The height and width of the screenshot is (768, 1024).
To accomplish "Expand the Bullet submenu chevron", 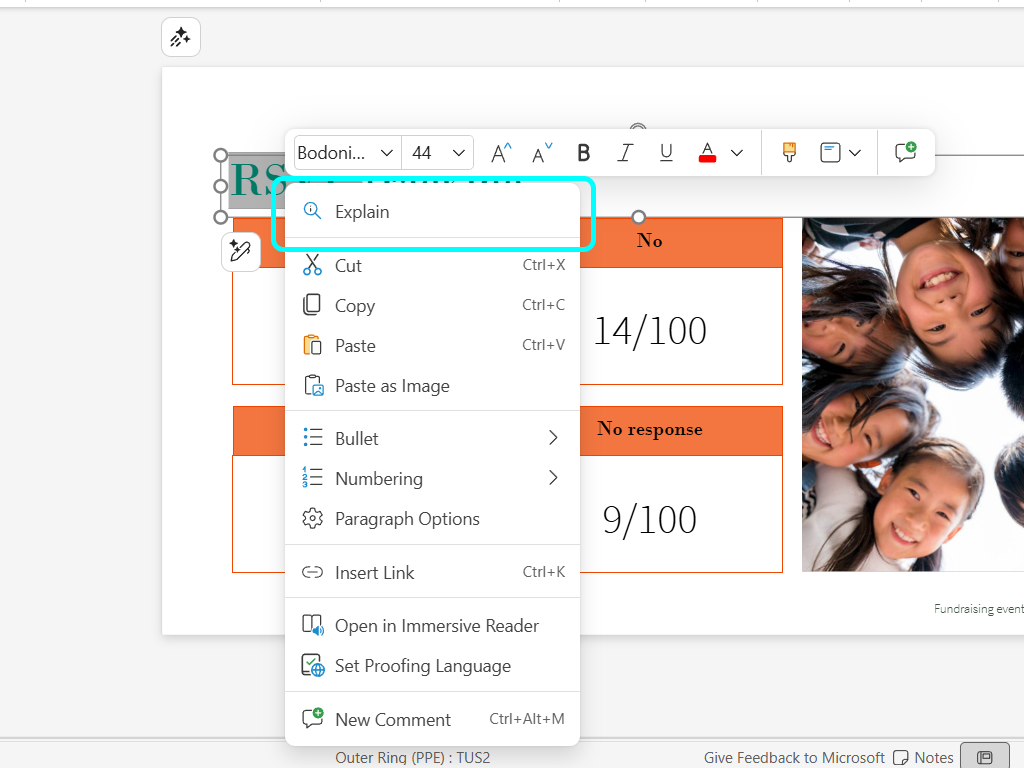I will pos(553,437).
